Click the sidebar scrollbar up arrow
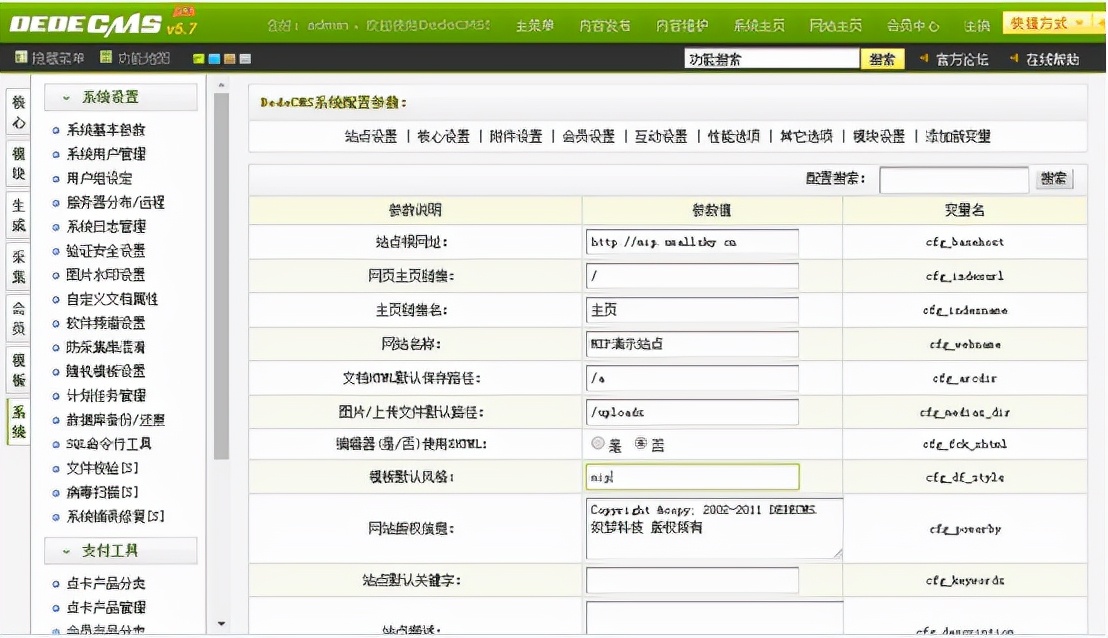This screenshot has height=638, width=1108. click(x=221, y=85)
